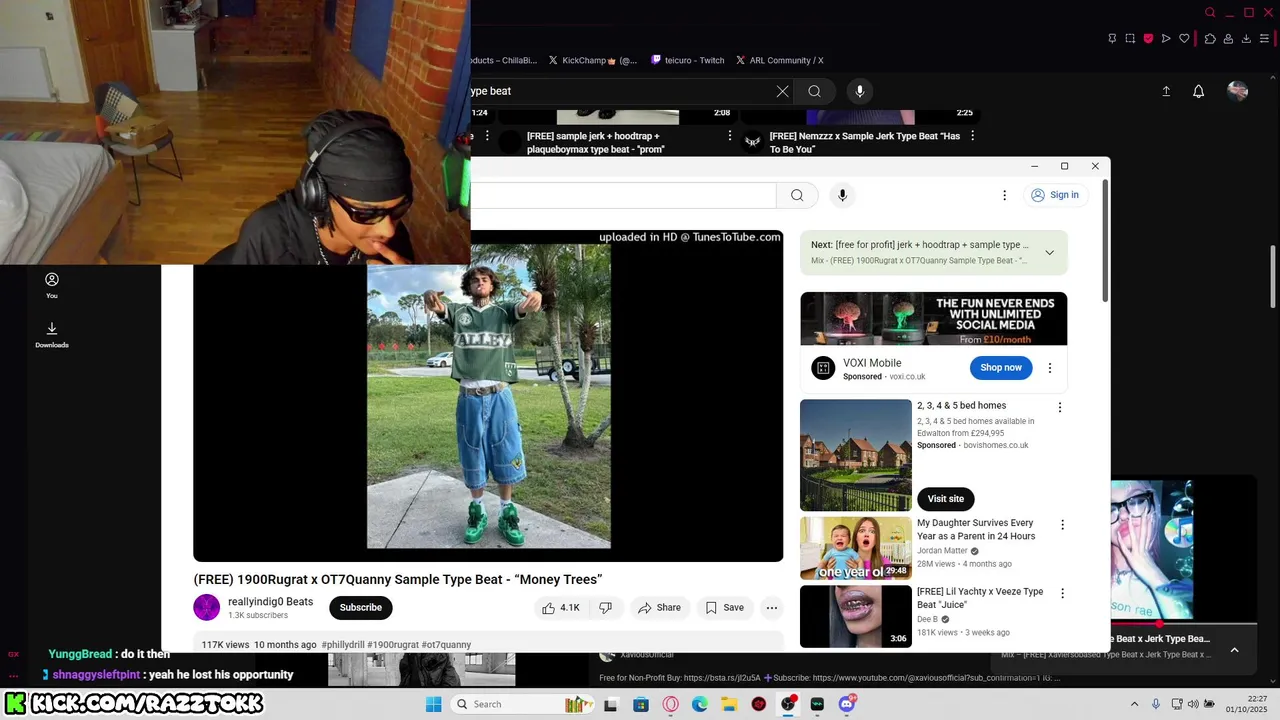This screenshot has width=1280, height=720.
Task: Expand the Next mix playlist chevron
Action: point(1049,252)
